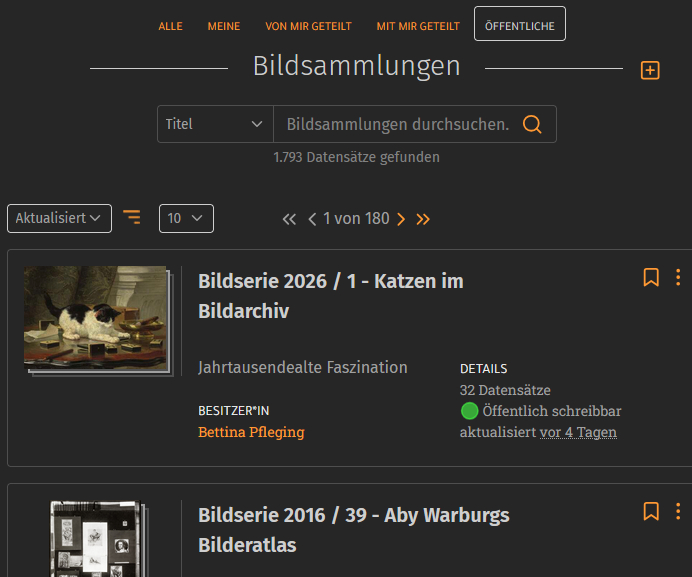This screenshot has height=577, width=692.
Task: Go to the previous page arrow
Action: 312,219
